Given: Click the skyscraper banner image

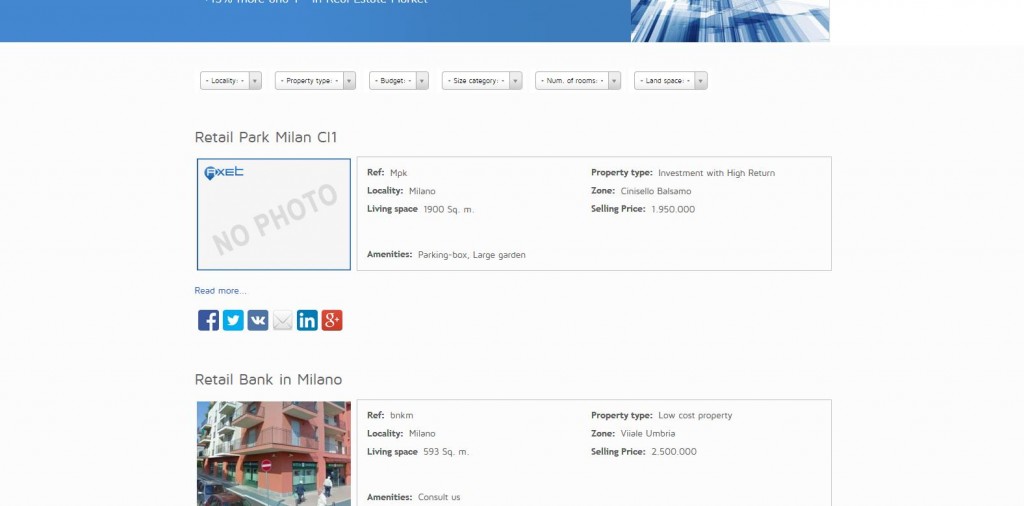Looking at the screenshot, I should coord(729,20).
